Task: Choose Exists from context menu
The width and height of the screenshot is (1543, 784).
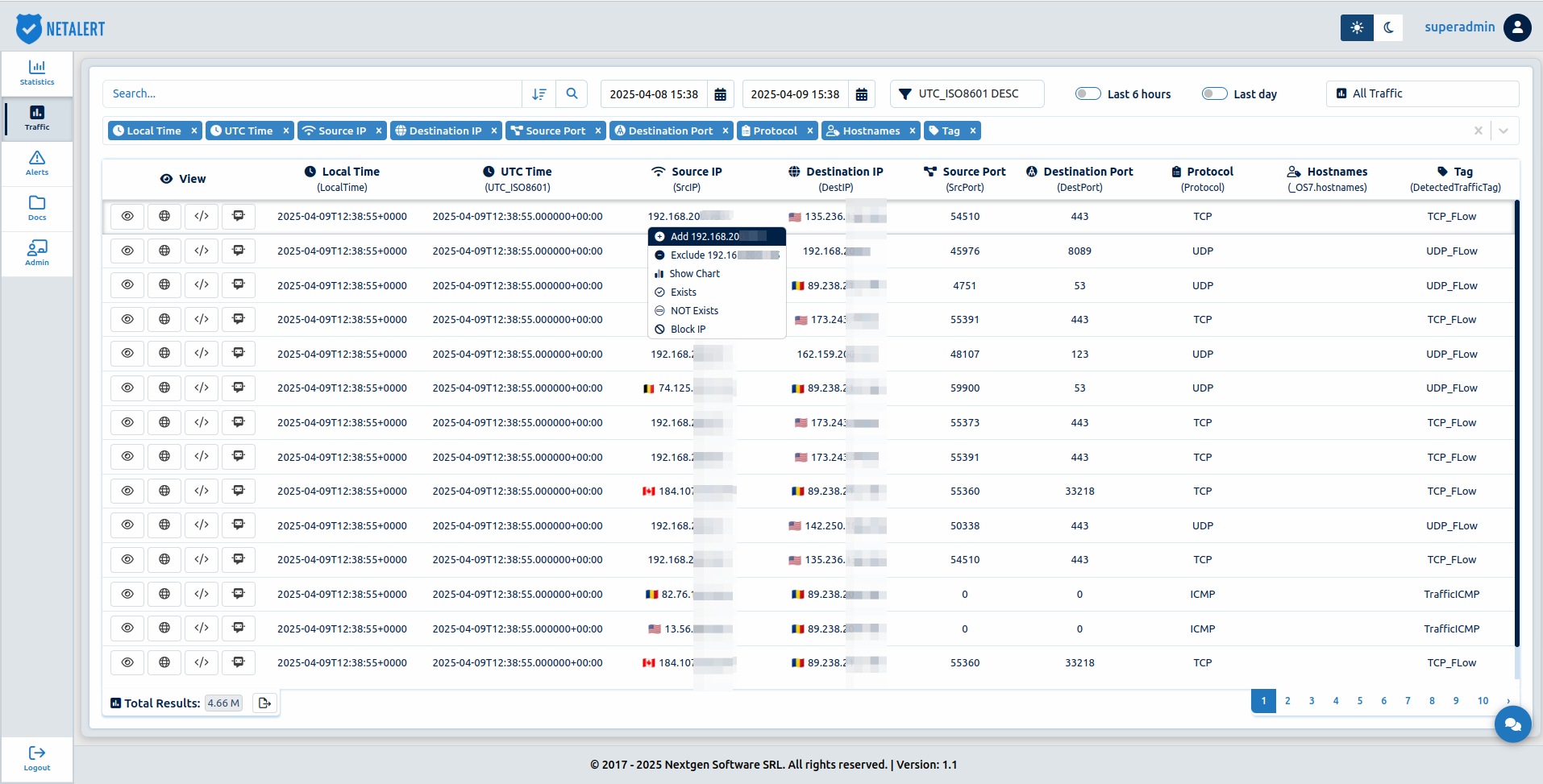Action: (717, 292)
